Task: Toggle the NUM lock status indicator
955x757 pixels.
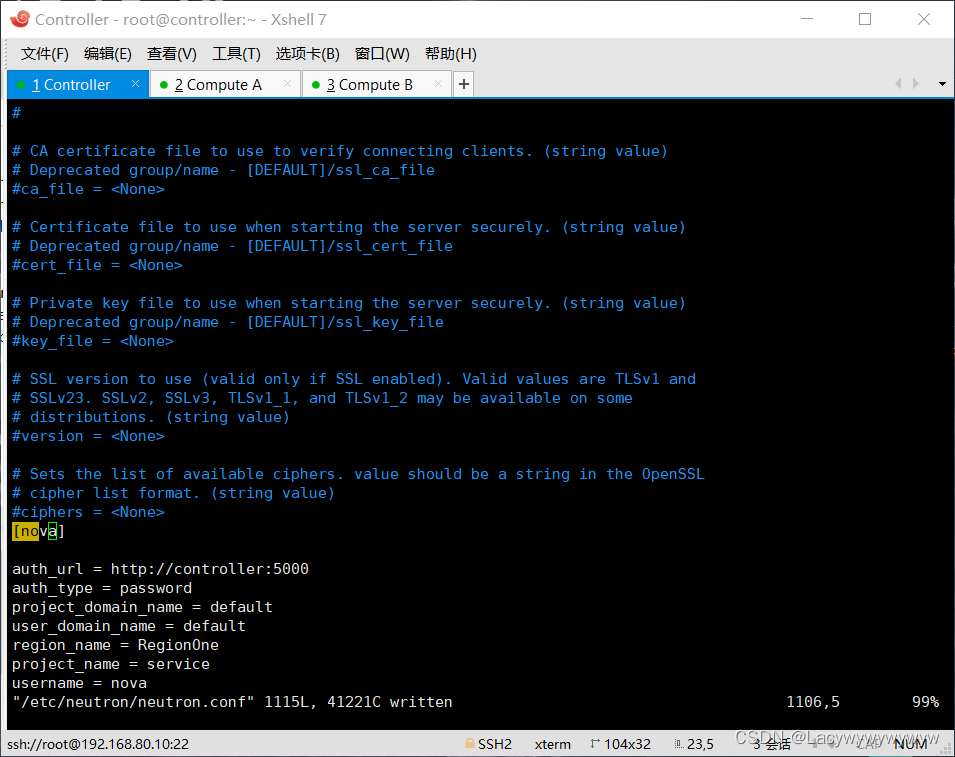Action: click(910, 744)
